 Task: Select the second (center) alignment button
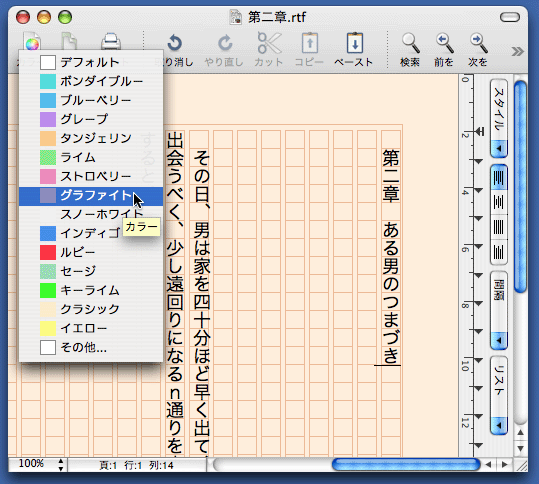pos(499,202)
